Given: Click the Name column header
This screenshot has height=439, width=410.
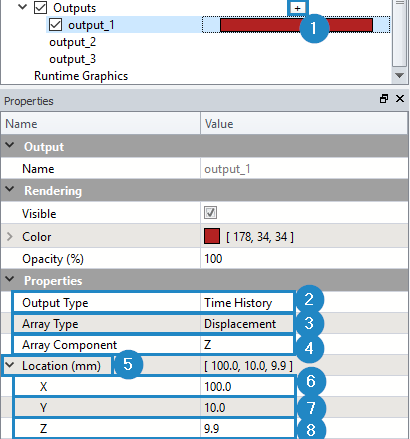Looking at the screenshot, I should 101,124.
